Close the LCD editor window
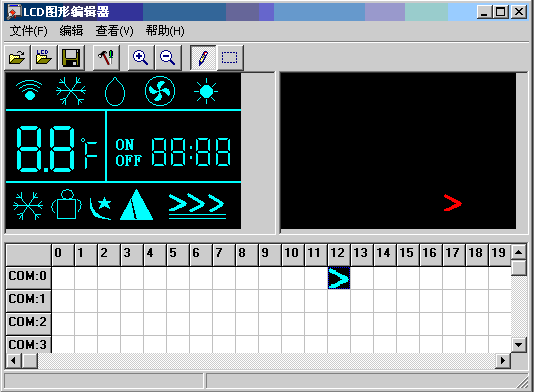This screenshot has height=392, width=534. (519, 12)
